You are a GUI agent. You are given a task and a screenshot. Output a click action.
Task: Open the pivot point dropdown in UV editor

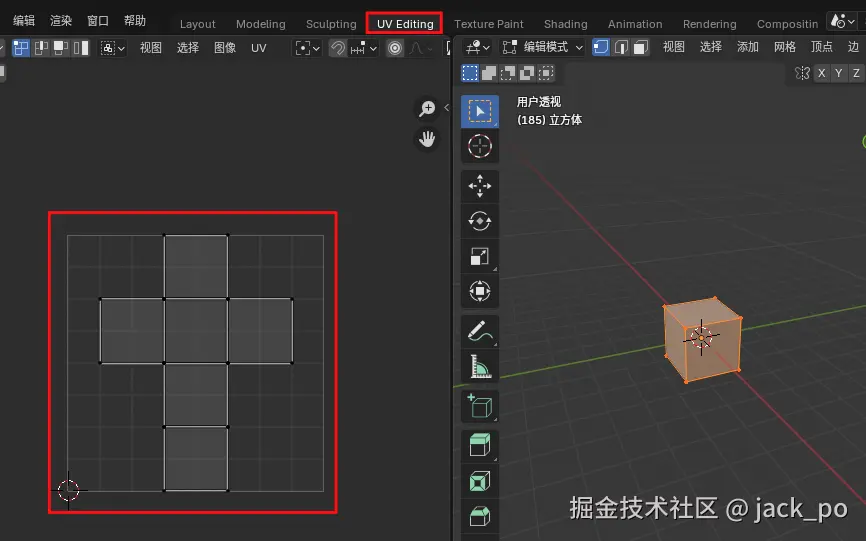tap(307, 49)
